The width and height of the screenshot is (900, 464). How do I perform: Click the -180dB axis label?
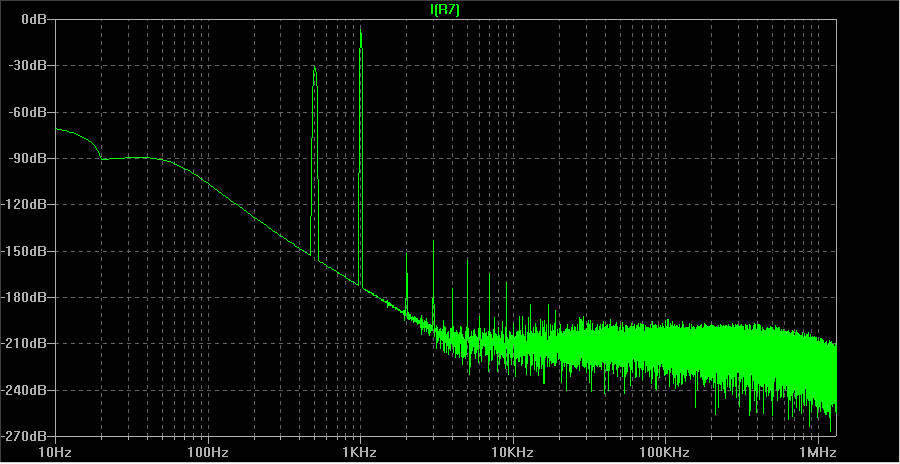tap(25, 297)
